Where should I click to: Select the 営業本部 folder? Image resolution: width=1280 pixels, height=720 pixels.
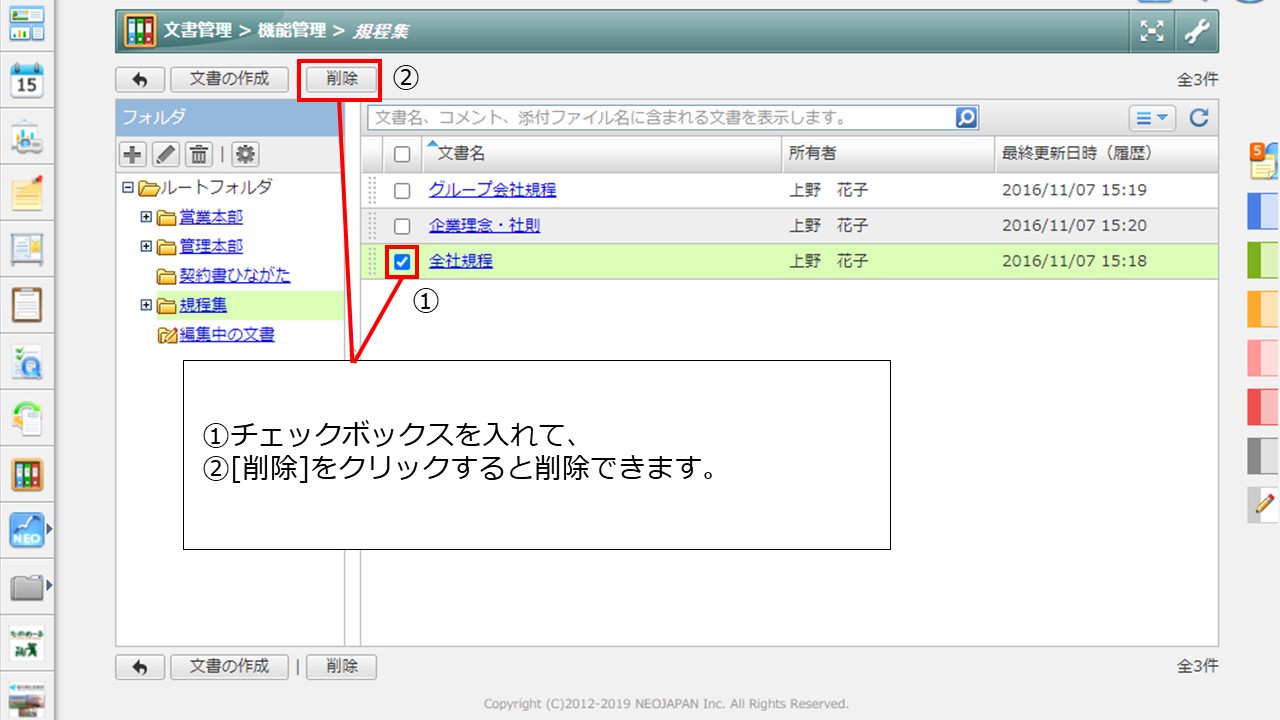[211, 217]
